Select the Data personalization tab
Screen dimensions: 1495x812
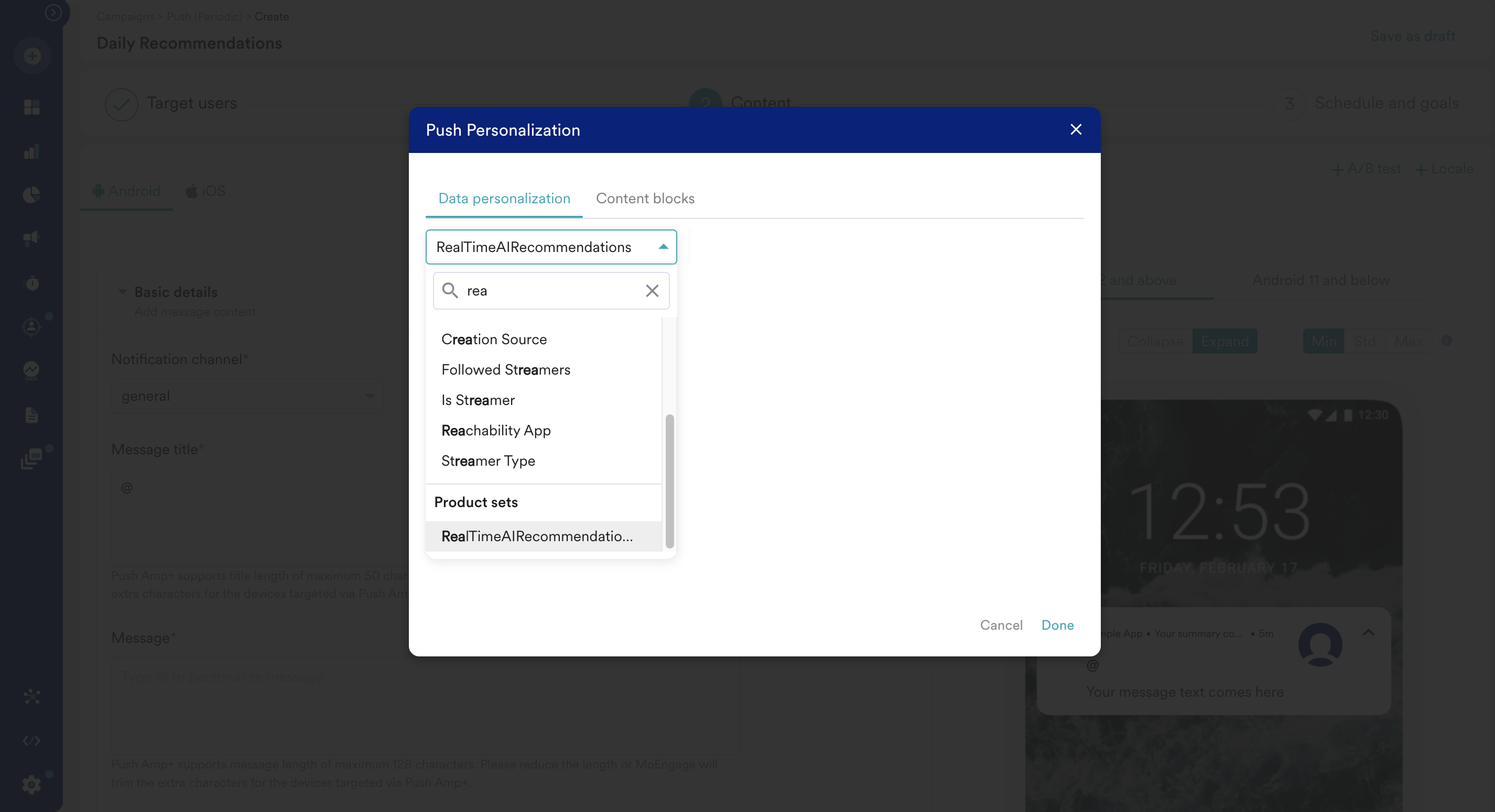(x=504, y=199)
